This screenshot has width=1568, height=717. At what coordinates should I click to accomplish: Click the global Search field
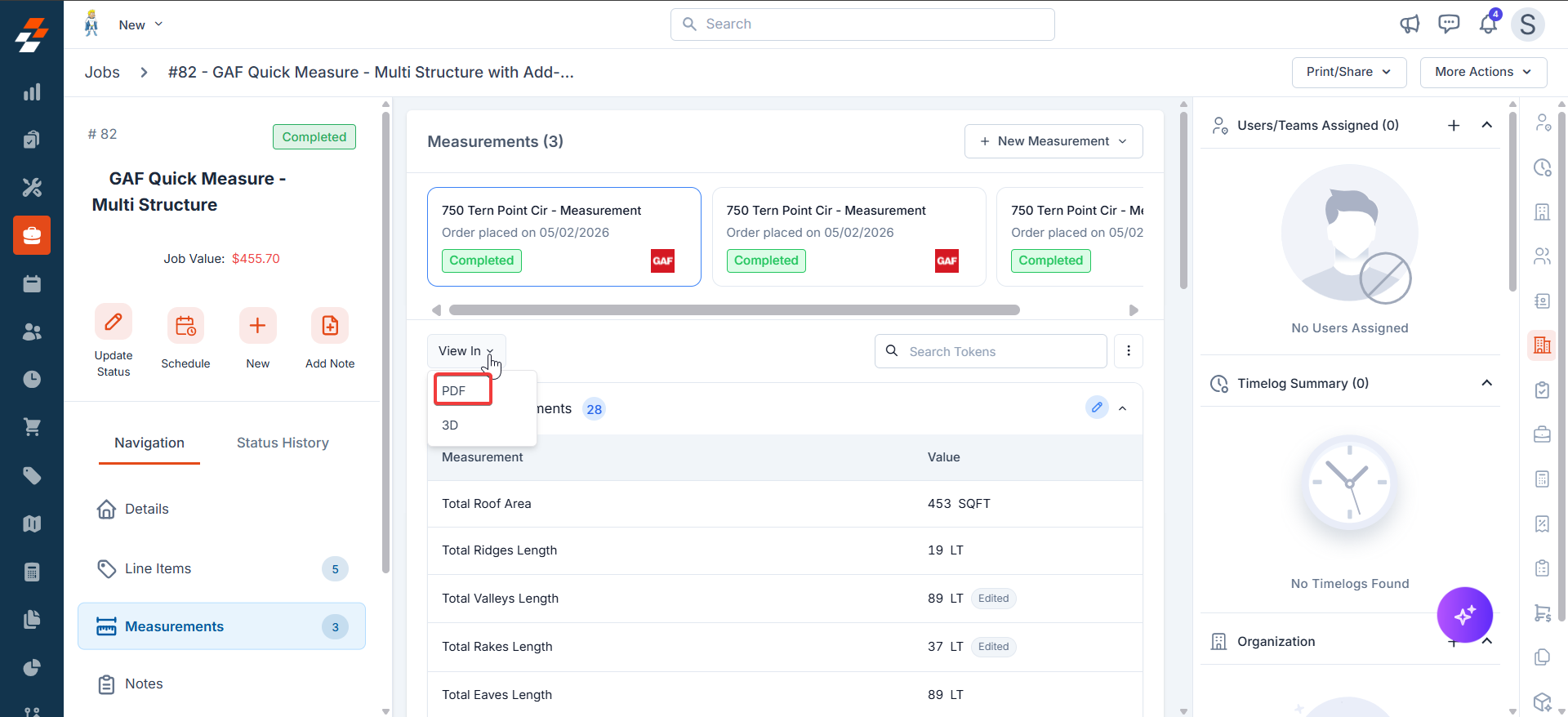point(862,24)
